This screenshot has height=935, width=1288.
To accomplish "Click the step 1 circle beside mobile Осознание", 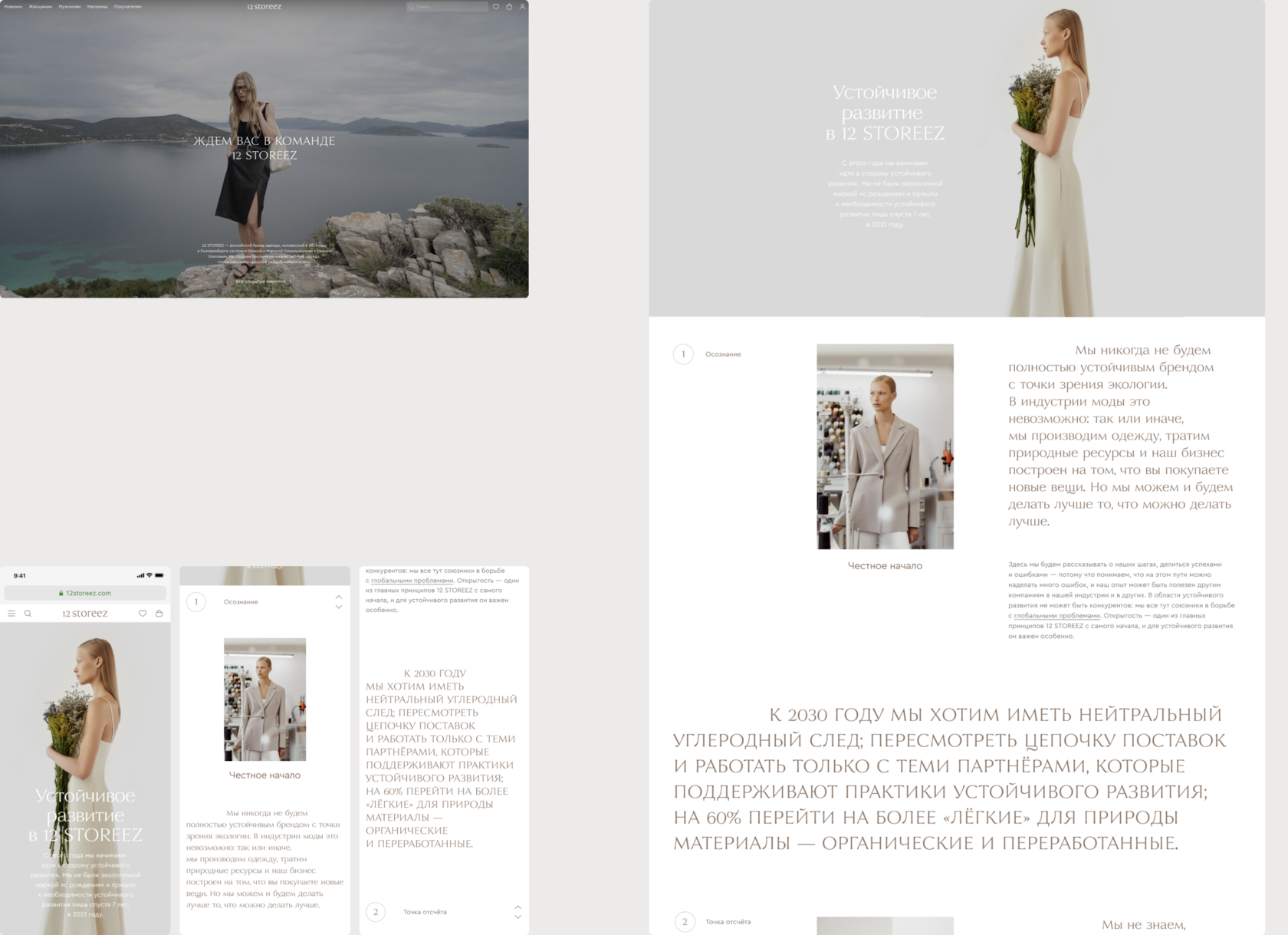I will [x=196, y=602].
